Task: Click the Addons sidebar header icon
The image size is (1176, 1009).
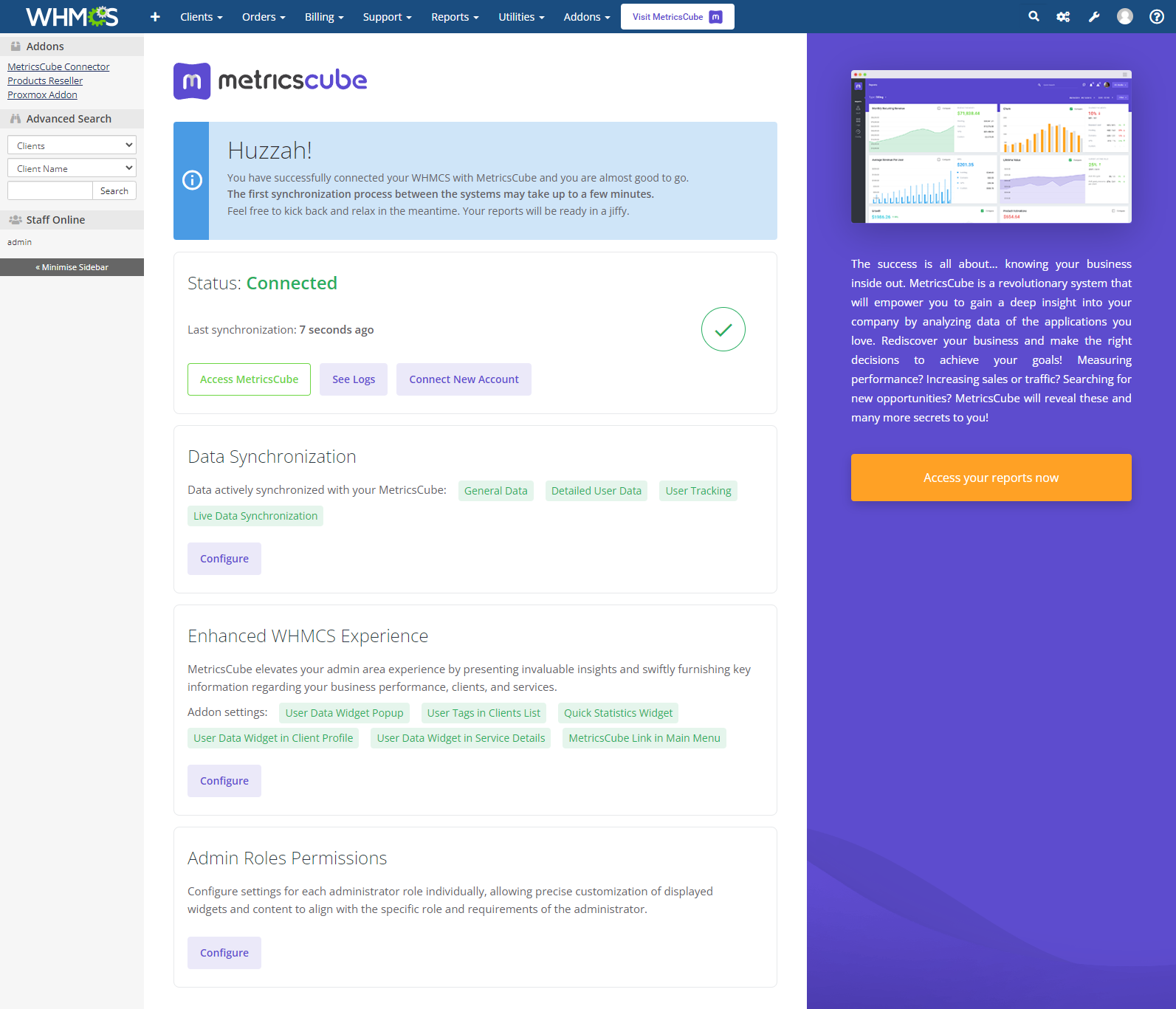Action: click(16, 46)
